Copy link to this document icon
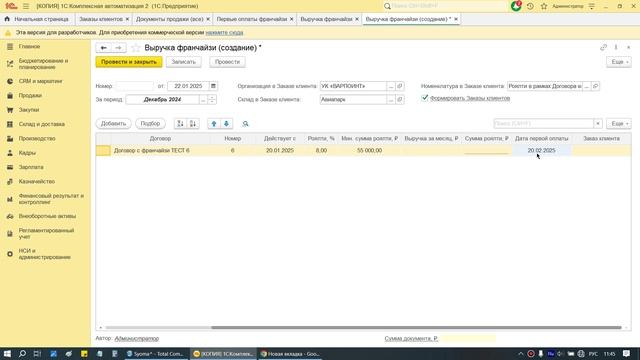This screenshot has width=640, height=360. coord(603,47)
